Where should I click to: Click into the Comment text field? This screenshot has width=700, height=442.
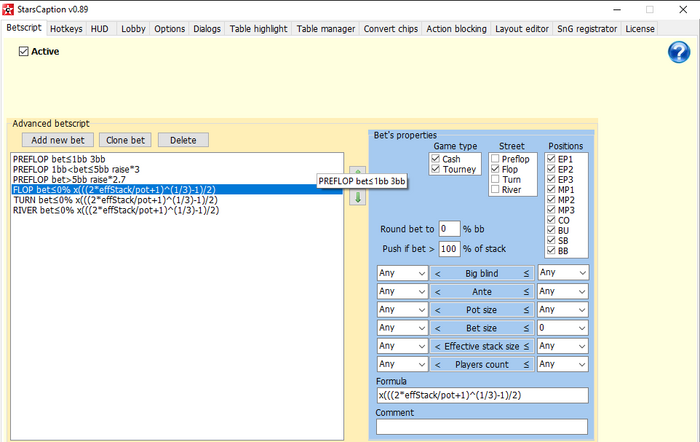click(482, 427)
